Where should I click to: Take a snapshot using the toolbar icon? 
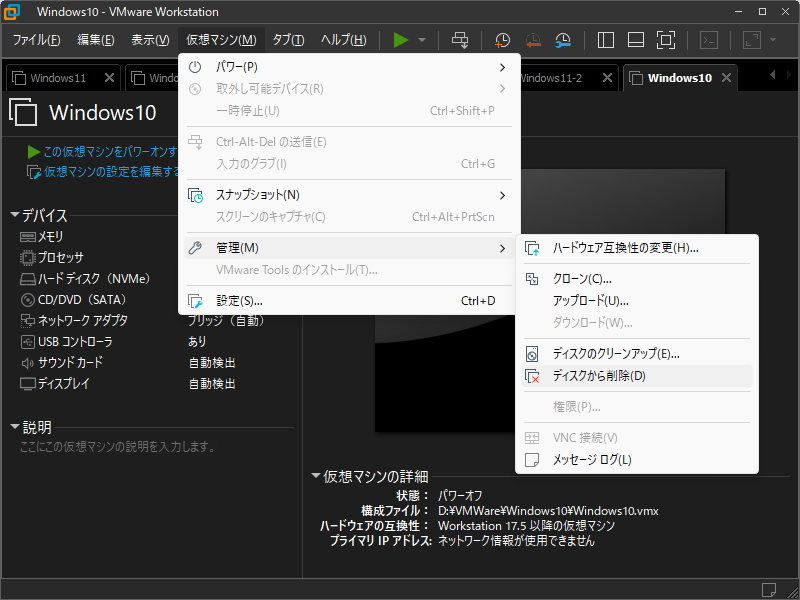pos(502,40)
